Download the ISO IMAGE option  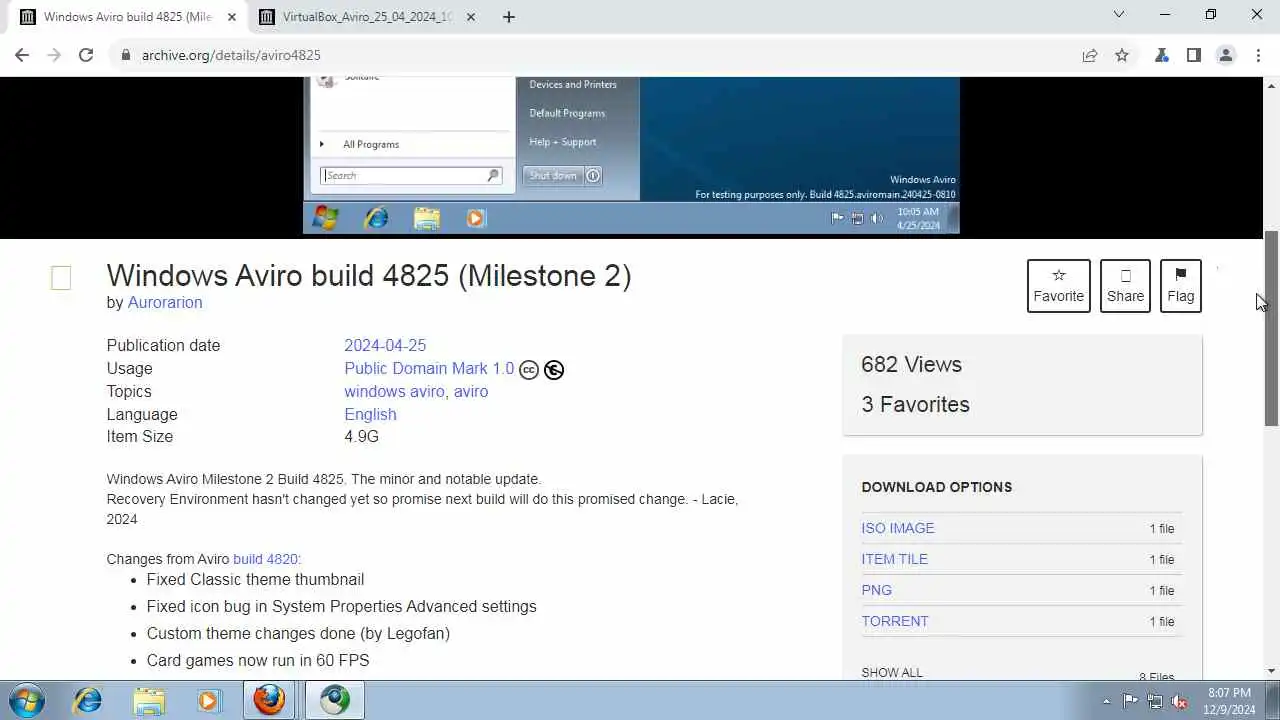click(x=898, y=528)
